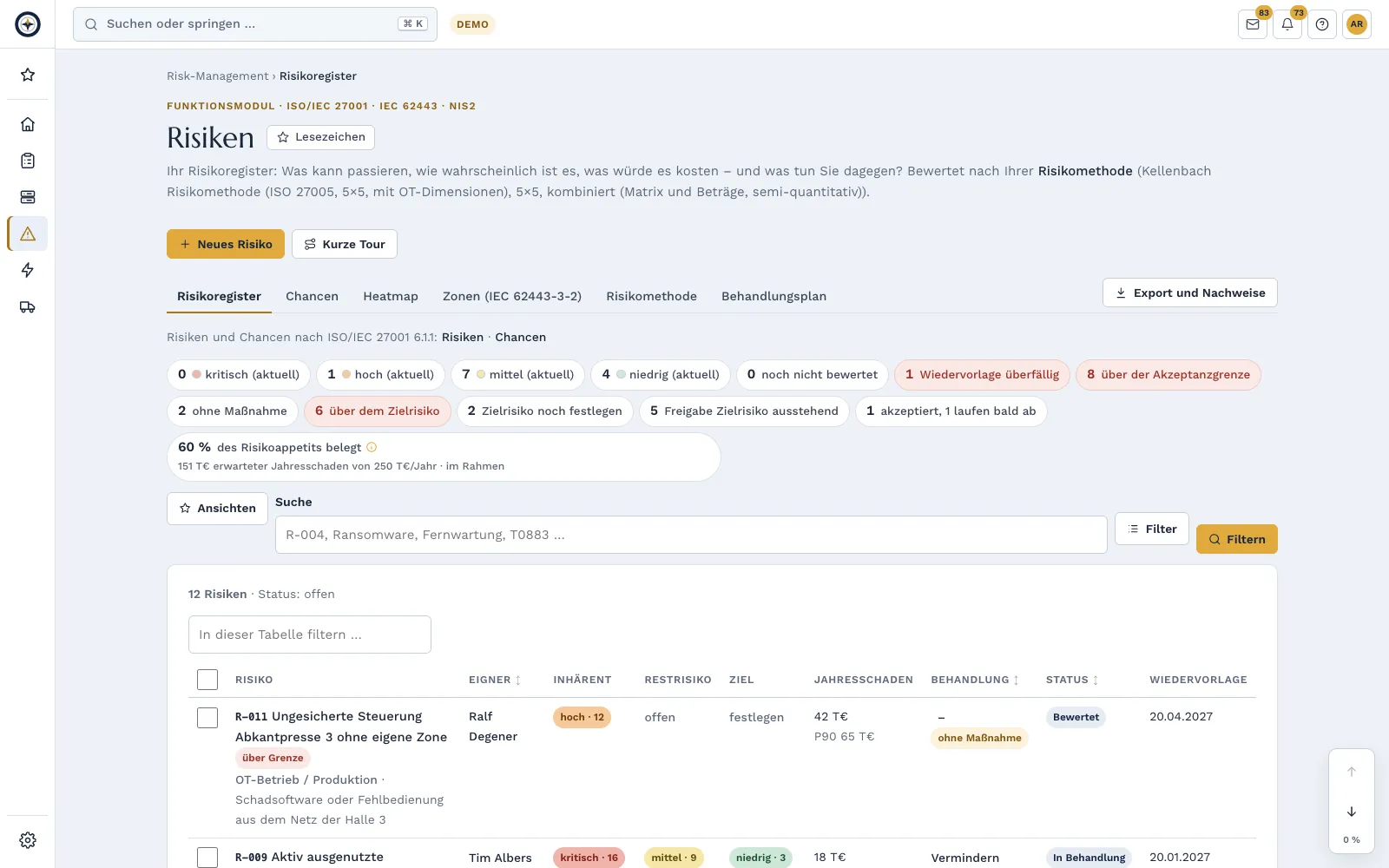
Task: Tick the select-all checkbox in table header
Action: (207, 680)
